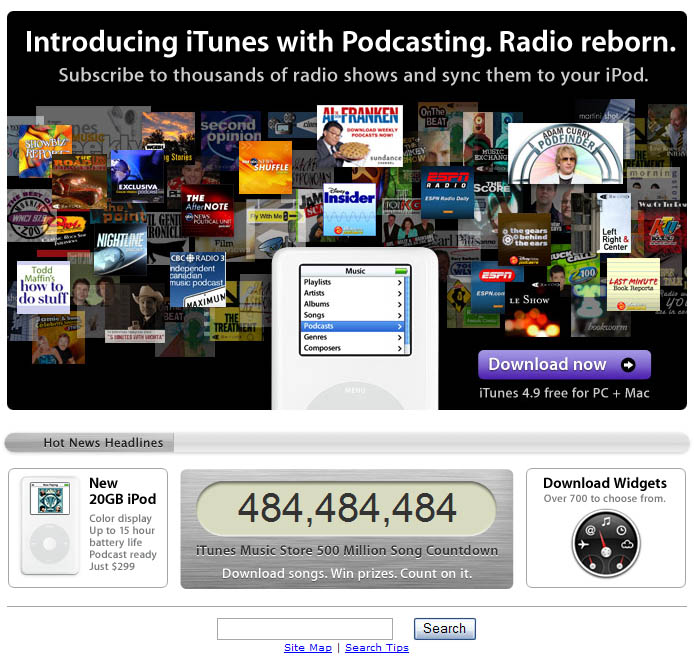
Task: Open The AfterNote podcast tile
Action: coord(207,211)
